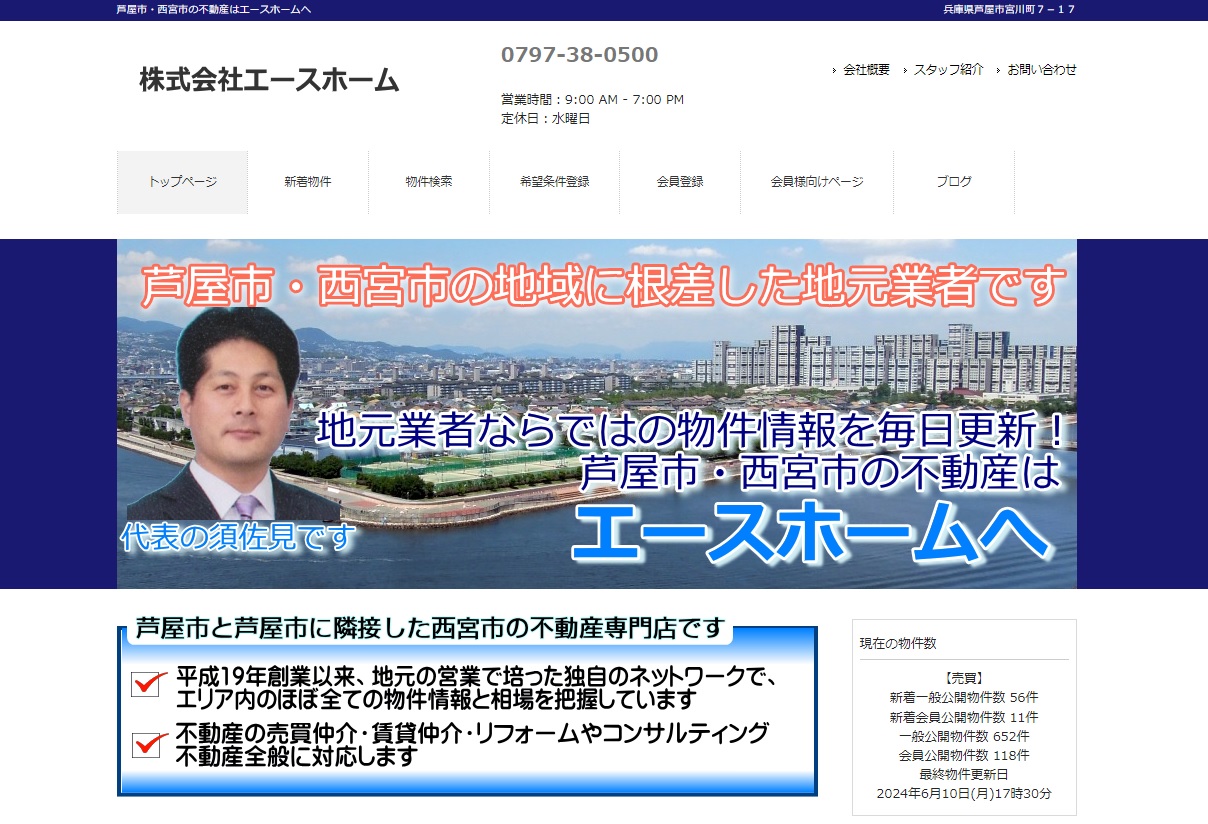Open 会員様向けページ menu item
This screenshot has height=824, width=1208.
817,182
